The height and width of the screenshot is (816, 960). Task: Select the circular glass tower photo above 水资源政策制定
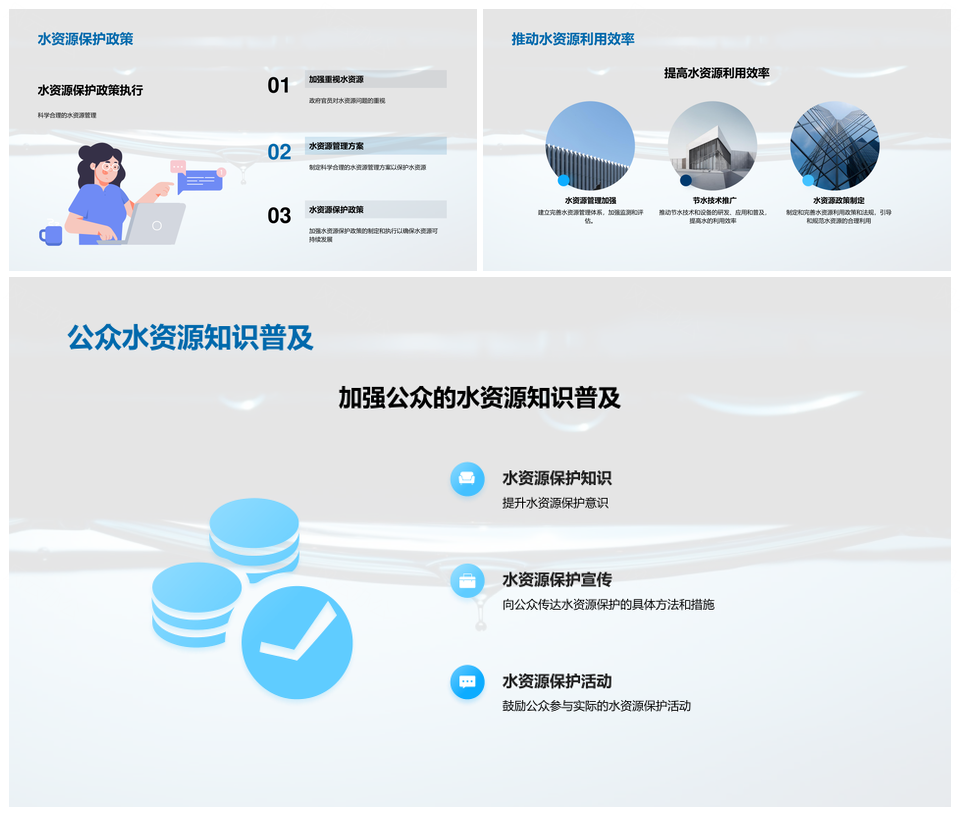[835, 146]
